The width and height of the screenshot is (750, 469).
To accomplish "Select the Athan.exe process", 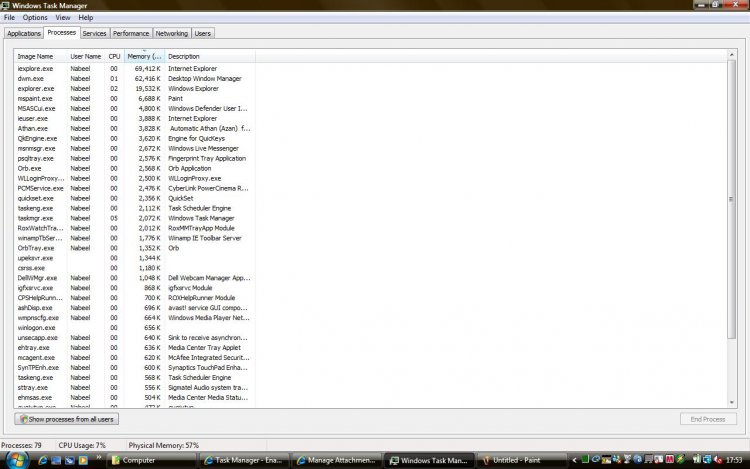I will click(x=134, y=129).
